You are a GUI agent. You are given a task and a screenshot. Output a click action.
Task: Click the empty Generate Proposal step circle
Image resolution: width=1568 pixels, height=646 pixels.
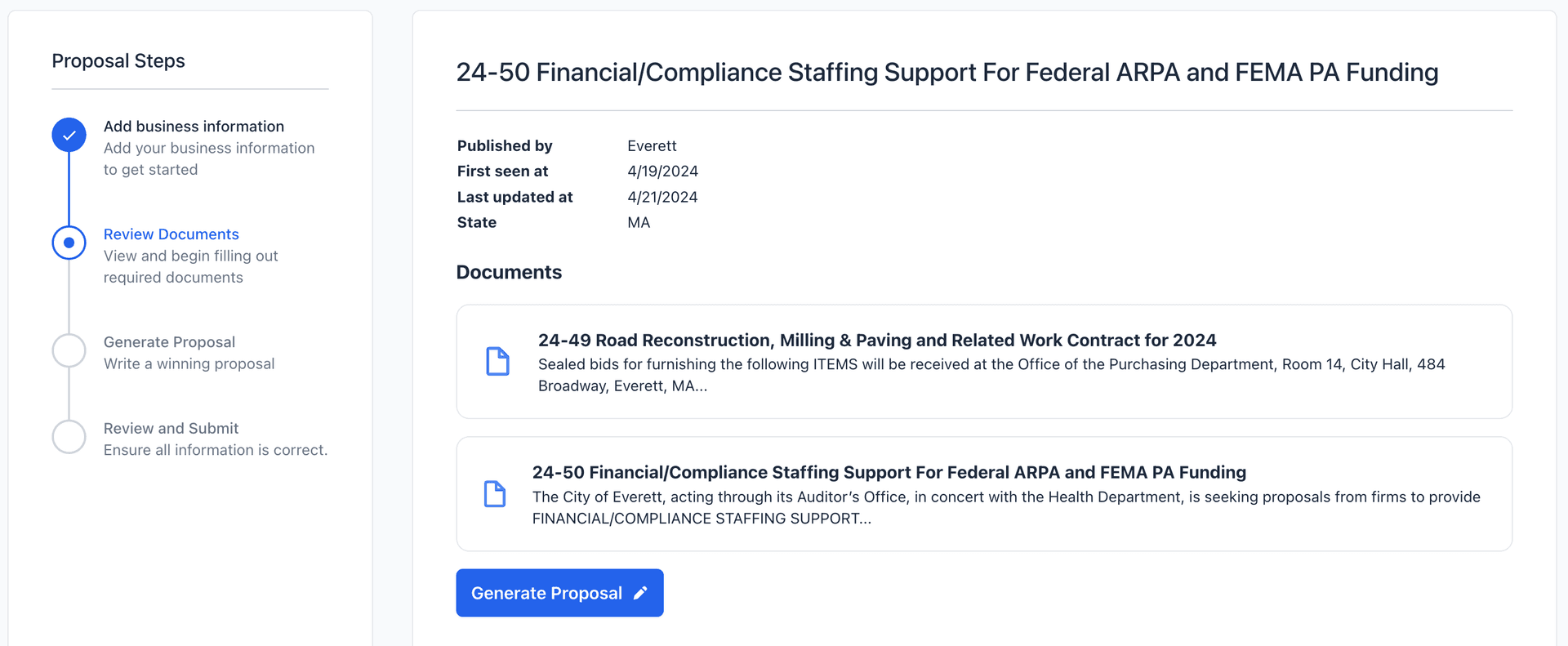(69, 350)
